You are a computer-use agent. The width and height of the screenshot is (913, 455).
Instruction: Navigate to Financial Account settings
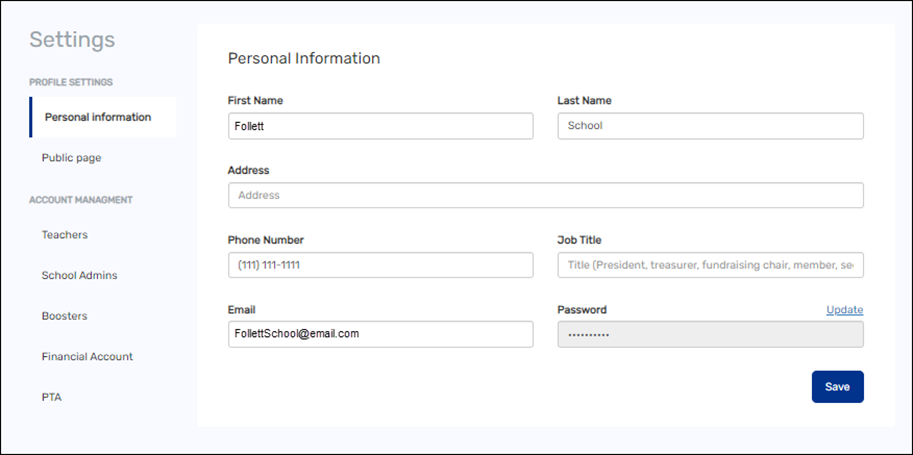coord(87,356)
